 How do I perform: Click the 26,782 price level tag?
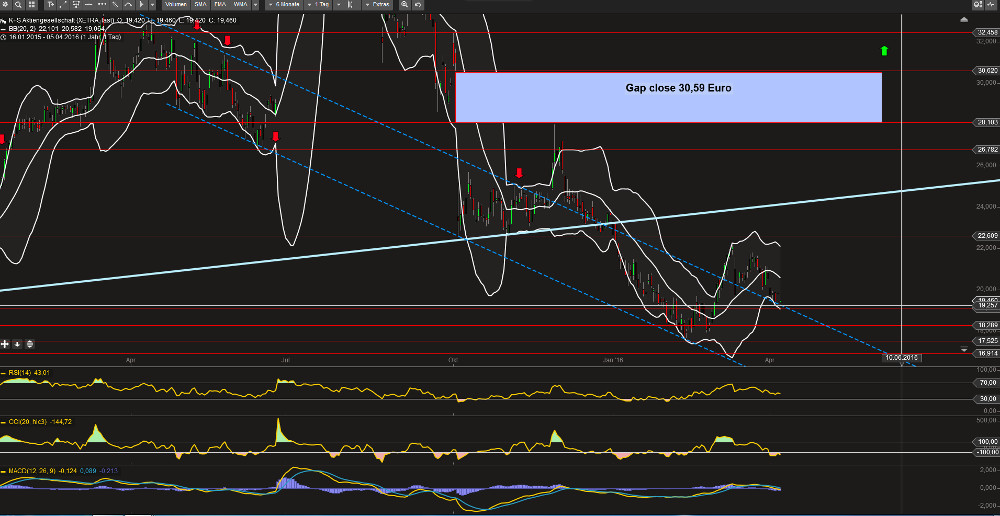[987, 149]
